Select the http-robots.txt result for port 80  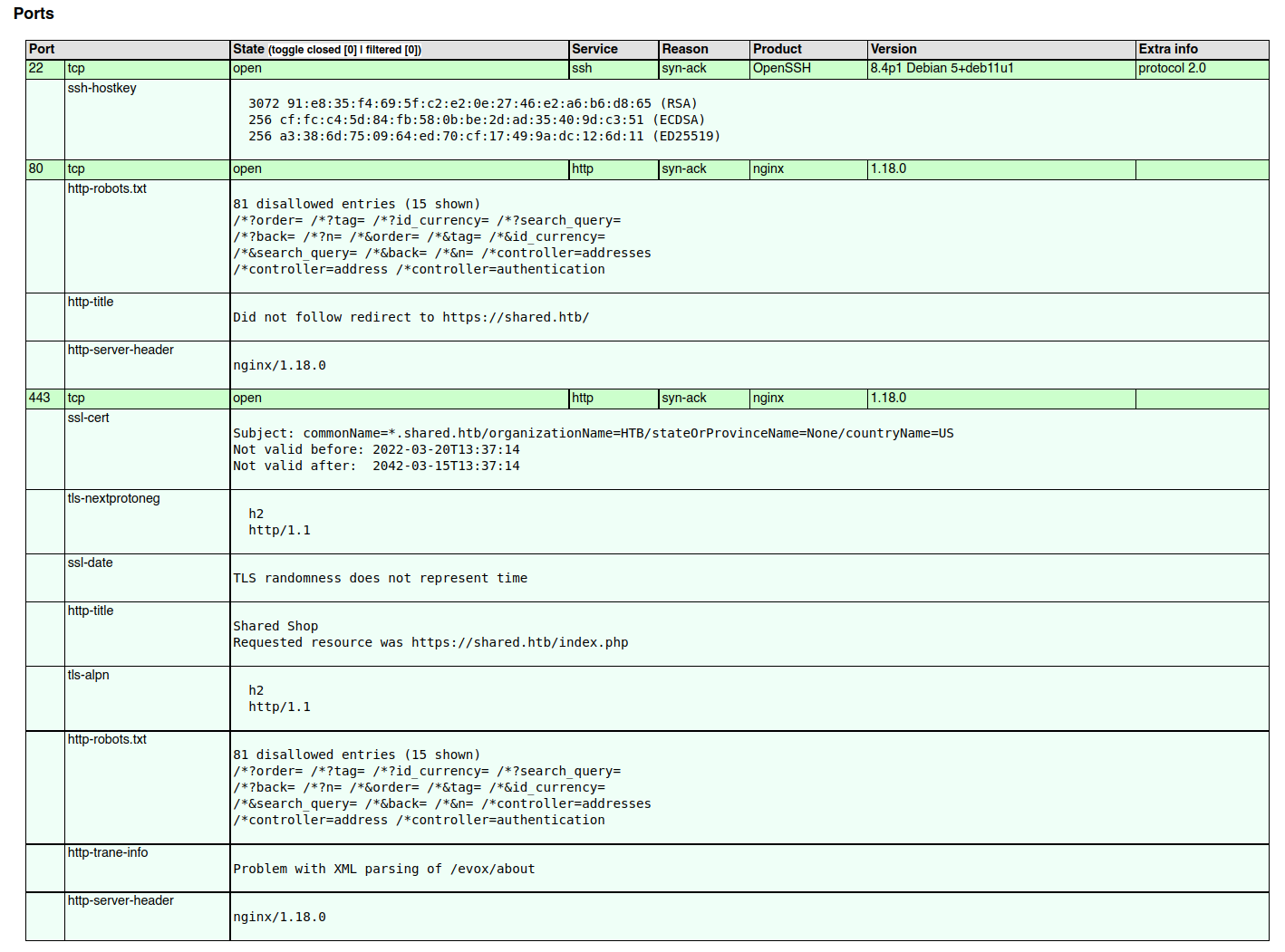(x=107, y=188)
